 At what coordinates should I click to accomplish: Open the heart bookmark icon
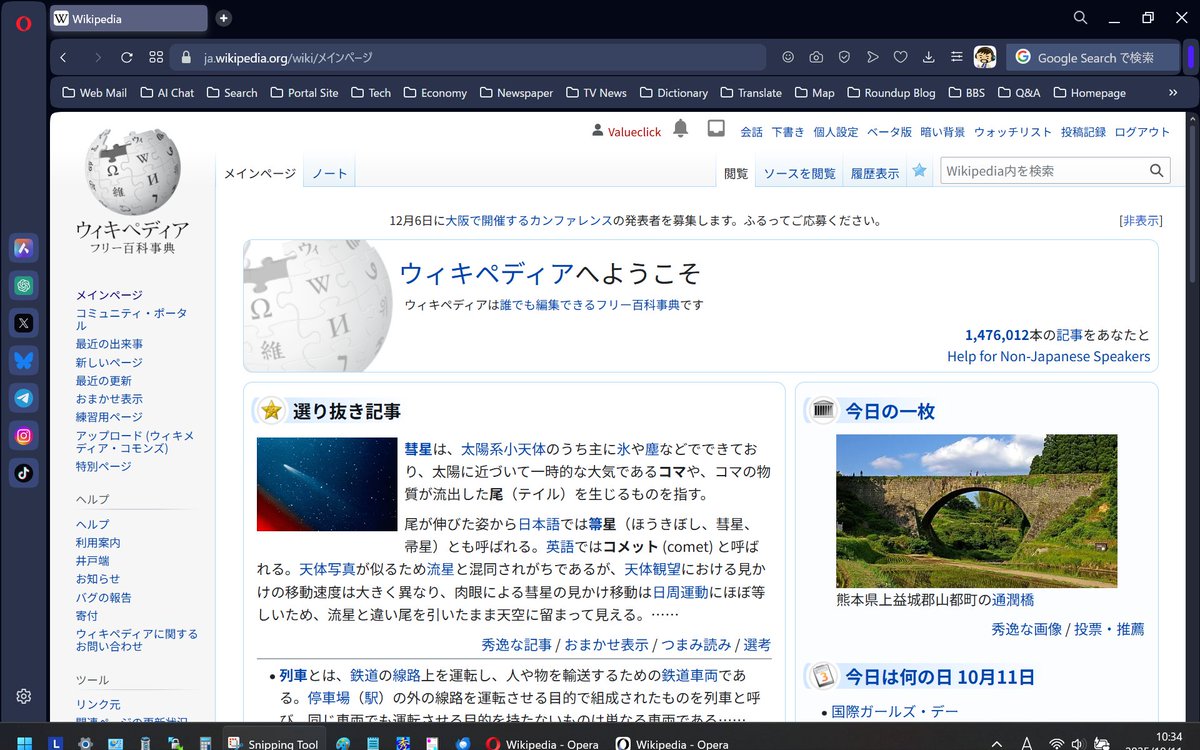coord(900,57)
